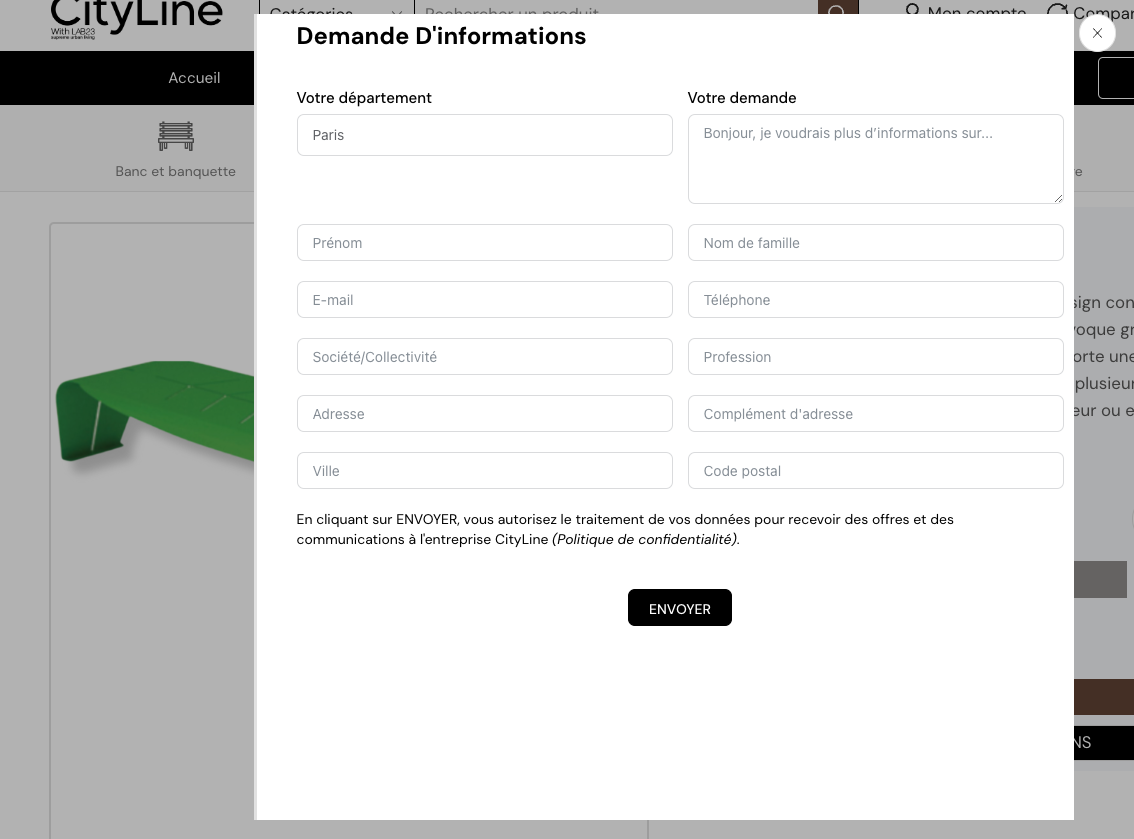
Task: Click into the Adresse field
Action: 484,414
